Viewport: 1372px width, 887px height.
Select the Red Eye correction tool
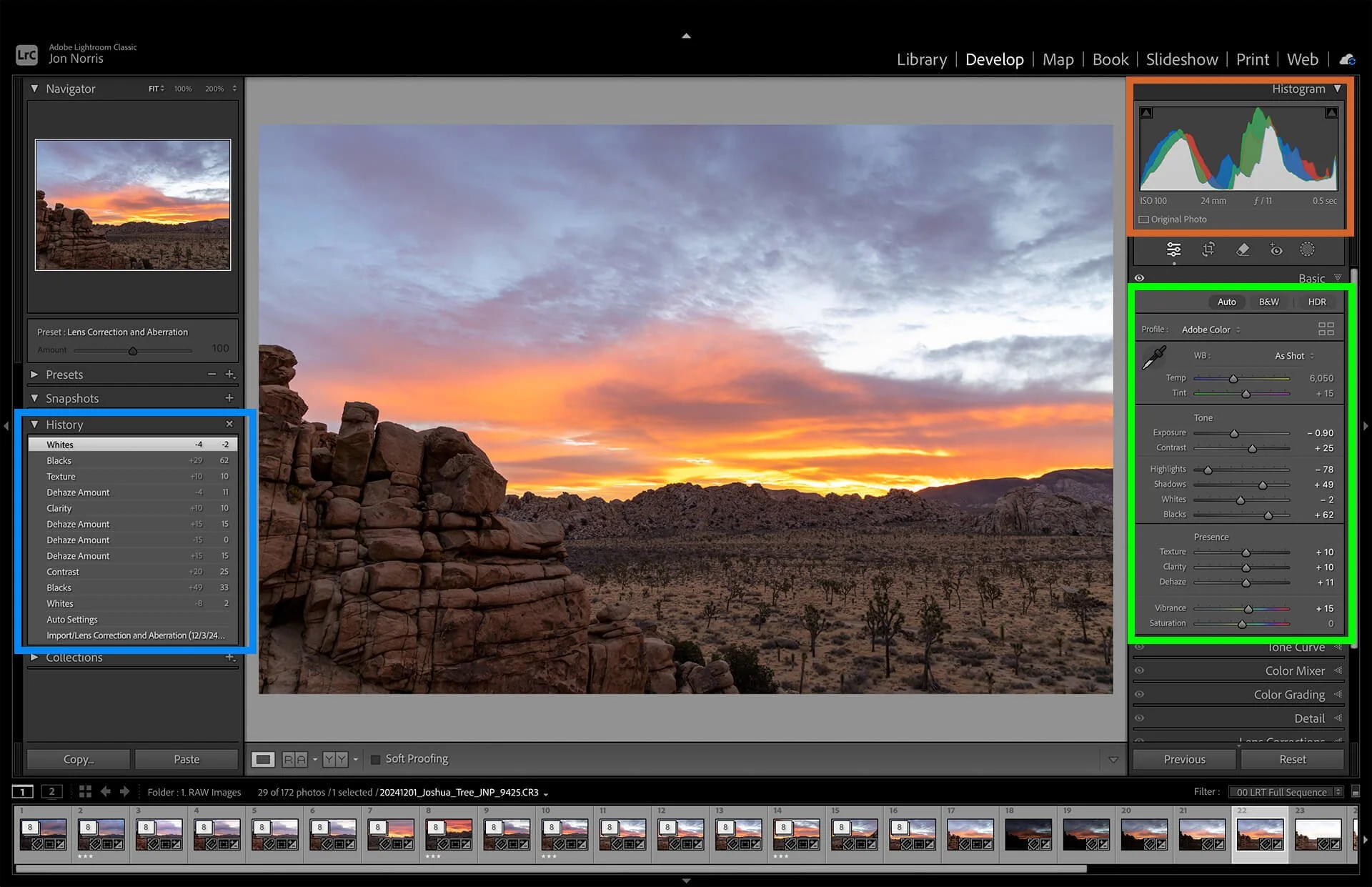click(x=1276, y=249)
